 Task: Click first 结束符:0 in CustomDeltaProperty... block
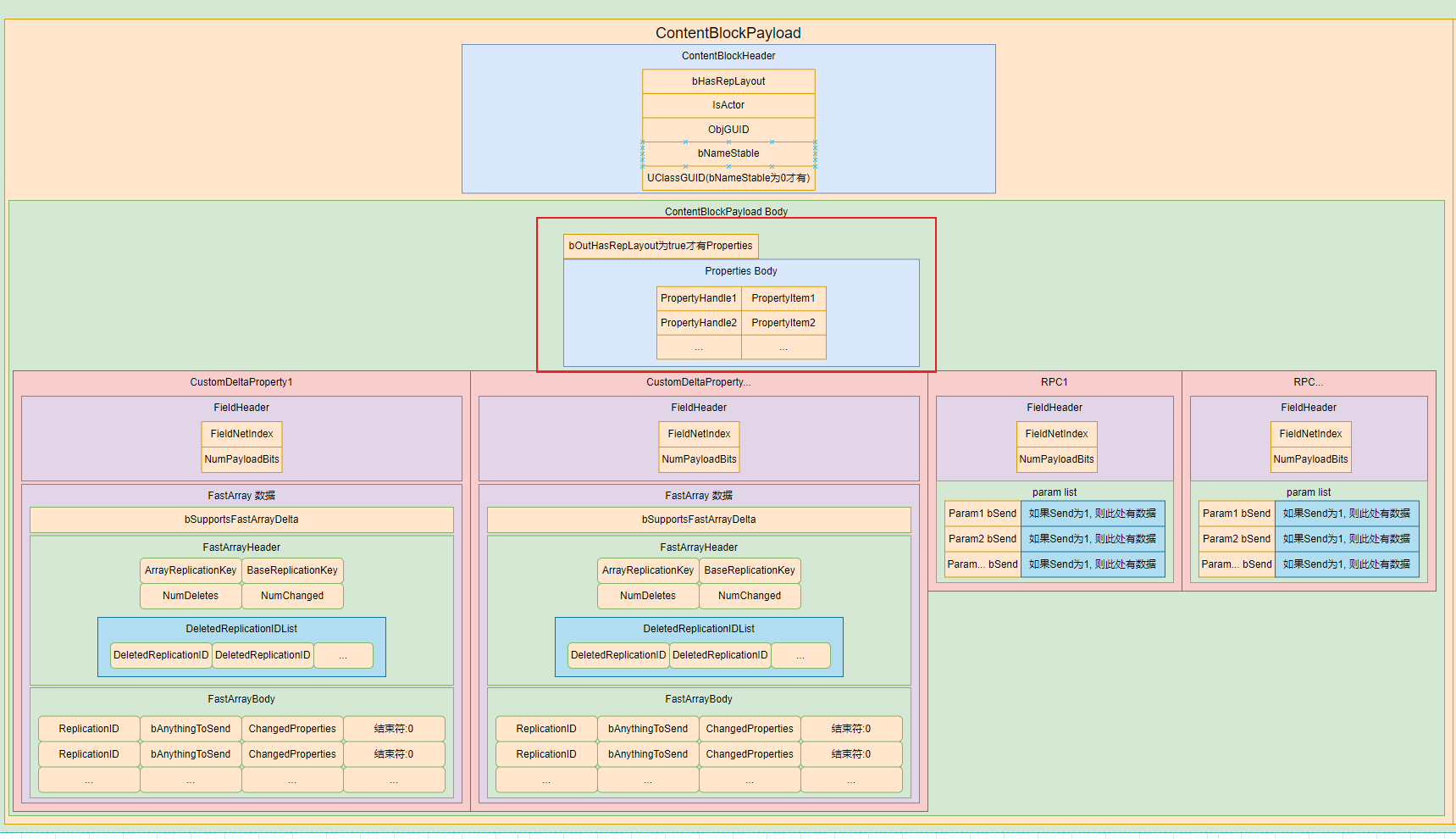(x=851, y=729)
